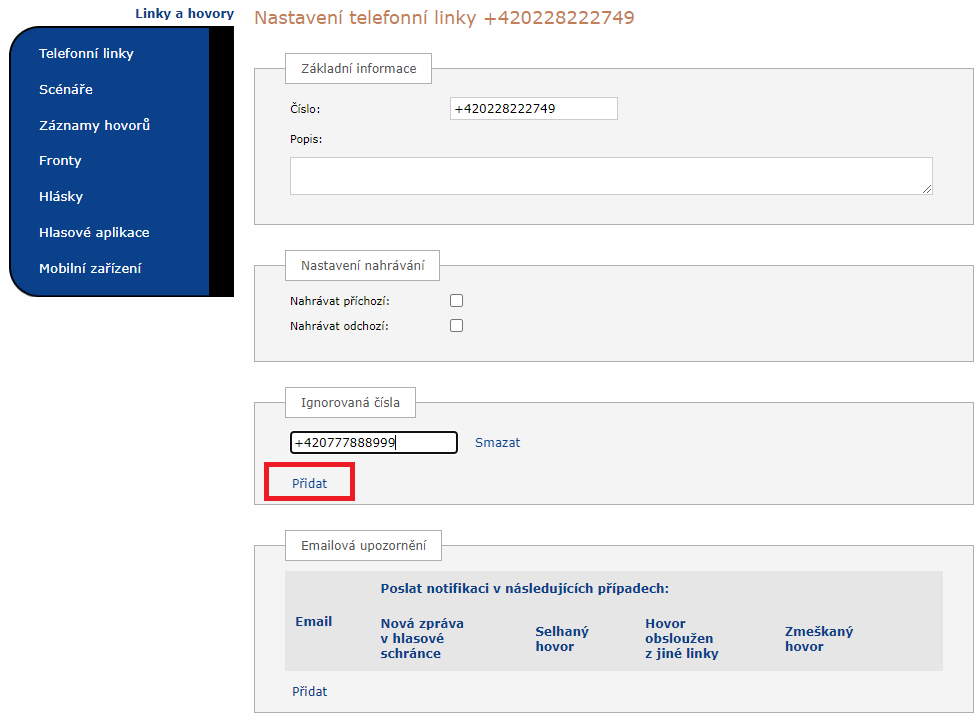Click the Linky a hovory heading
The width and height of the screenshot is (980, 719).
pos(184,14)
